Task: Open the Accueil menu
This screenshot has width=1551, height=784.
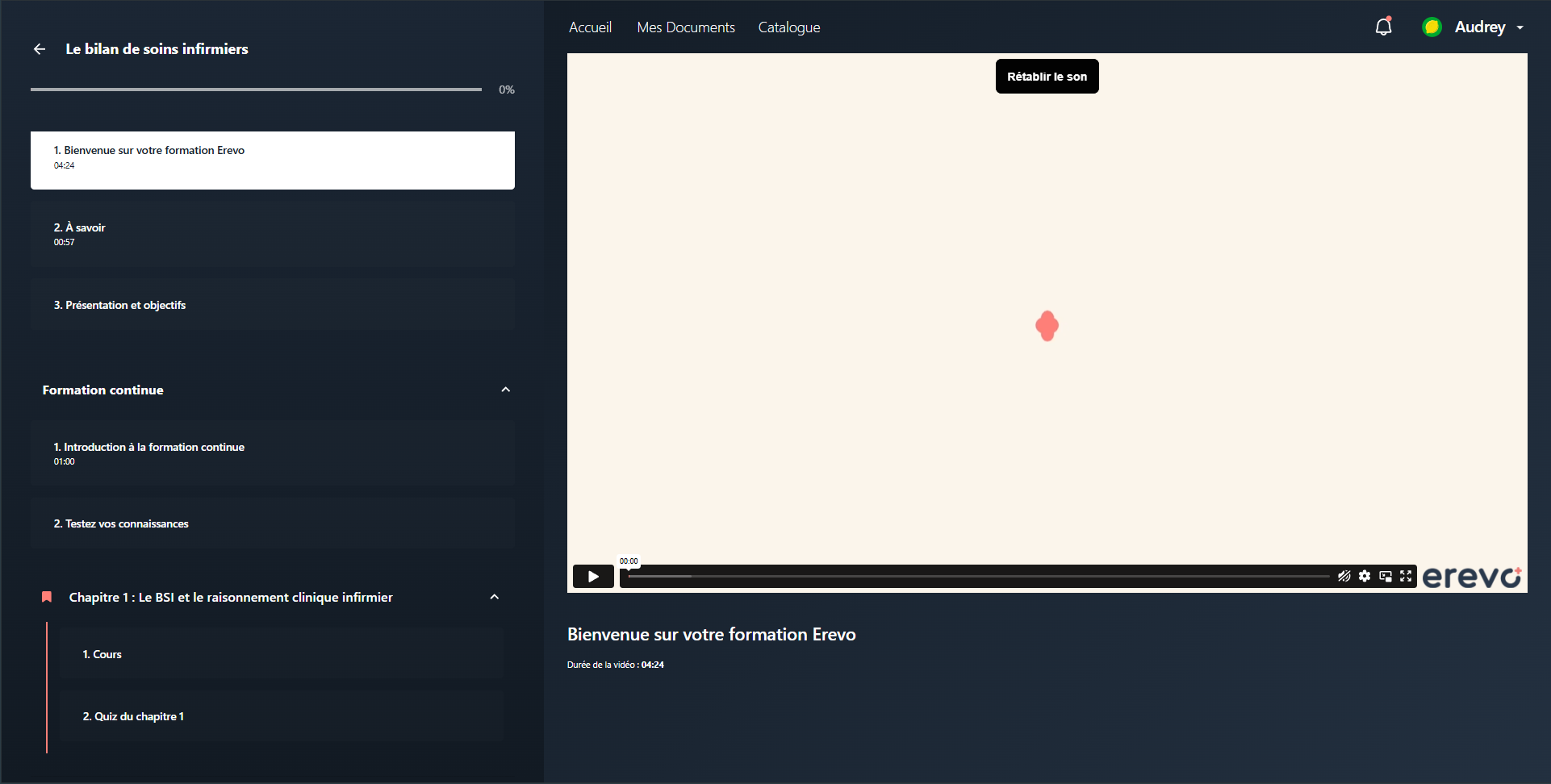Action: click(x=590, y=27)
